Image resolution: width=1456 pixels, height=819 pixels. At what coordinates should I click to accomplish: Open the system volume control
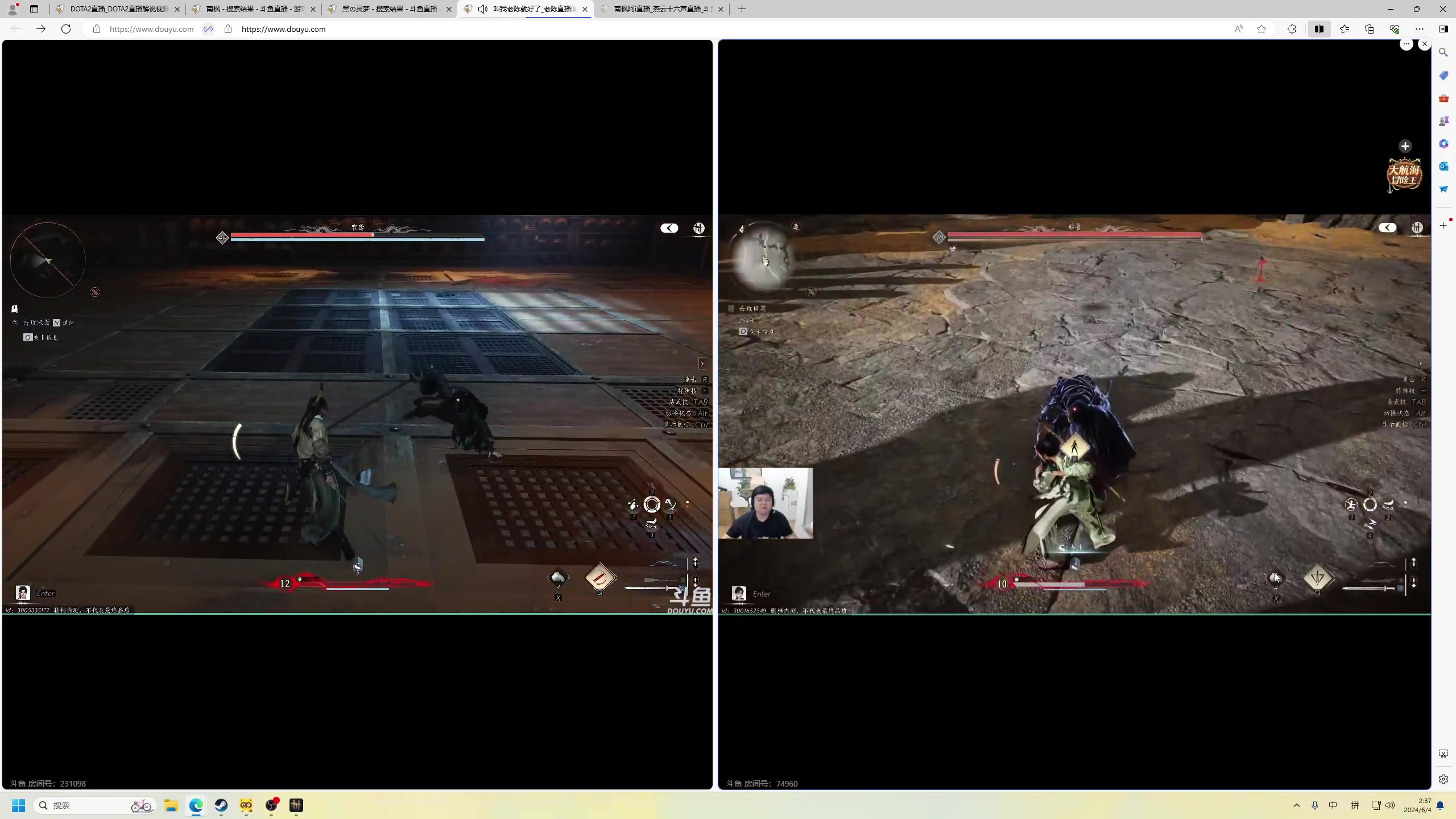tap(1390, 805)
